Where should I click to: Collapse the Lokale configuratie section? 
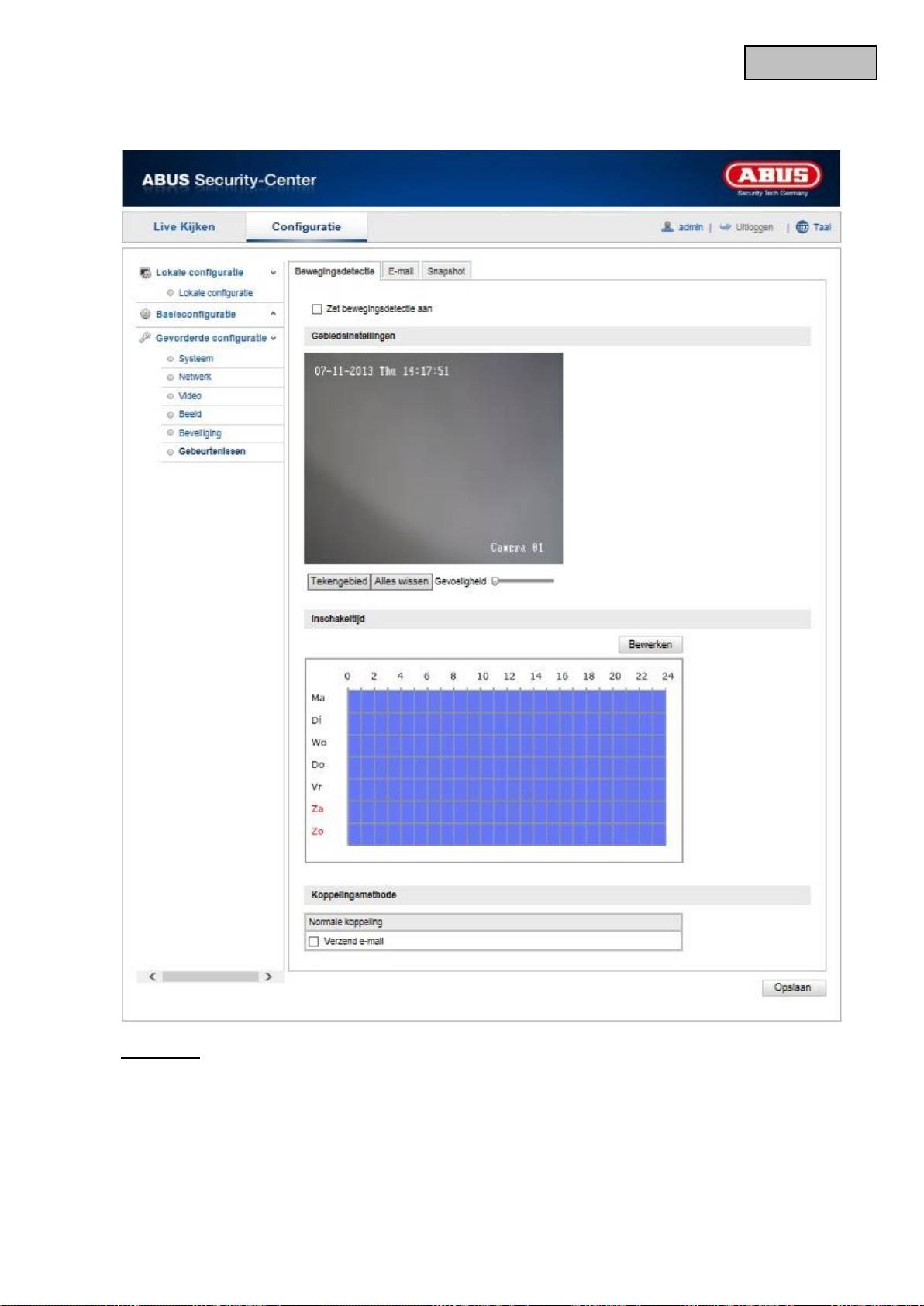(273, 273)
